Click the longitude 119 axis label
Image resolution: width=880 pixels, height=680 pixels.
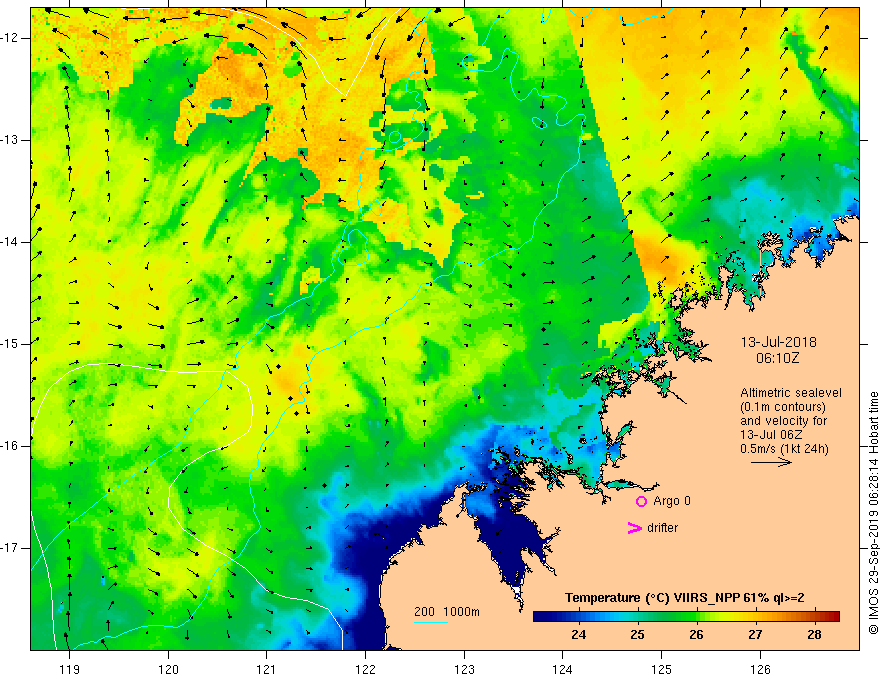pos(69,669)
